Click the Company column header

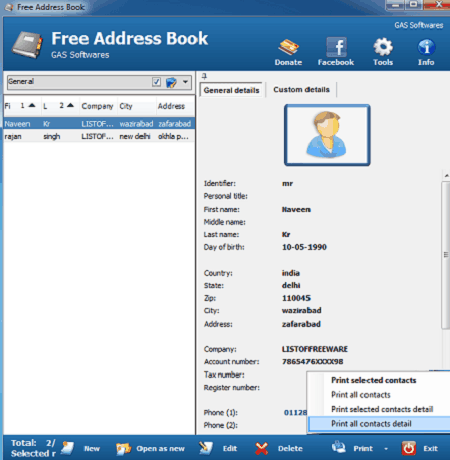coord(97,106)
